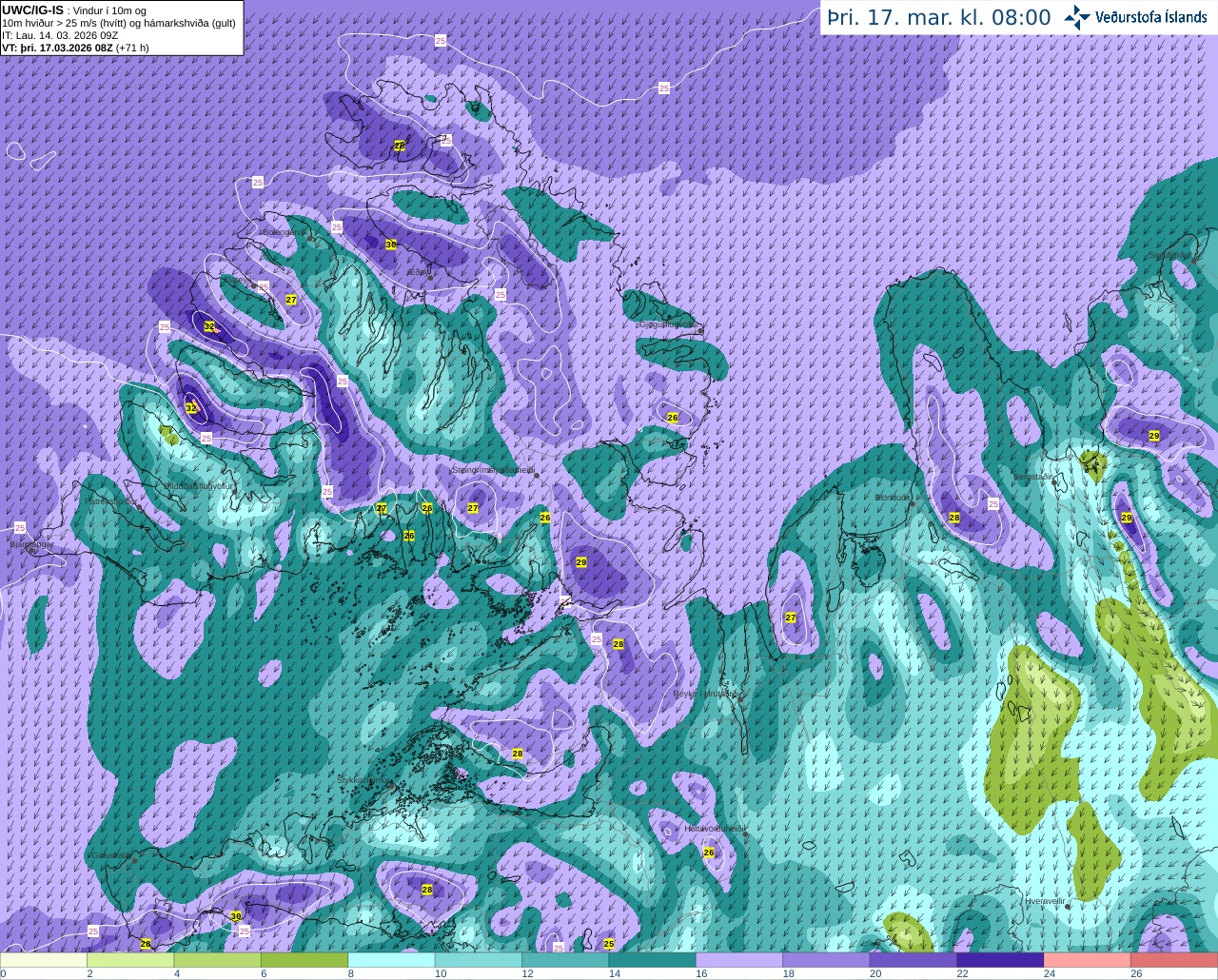Click the yellow gust value 26 below Holtavörðuheiði
The height and width of the screenshot is (980, 1218).
(709, 853)
